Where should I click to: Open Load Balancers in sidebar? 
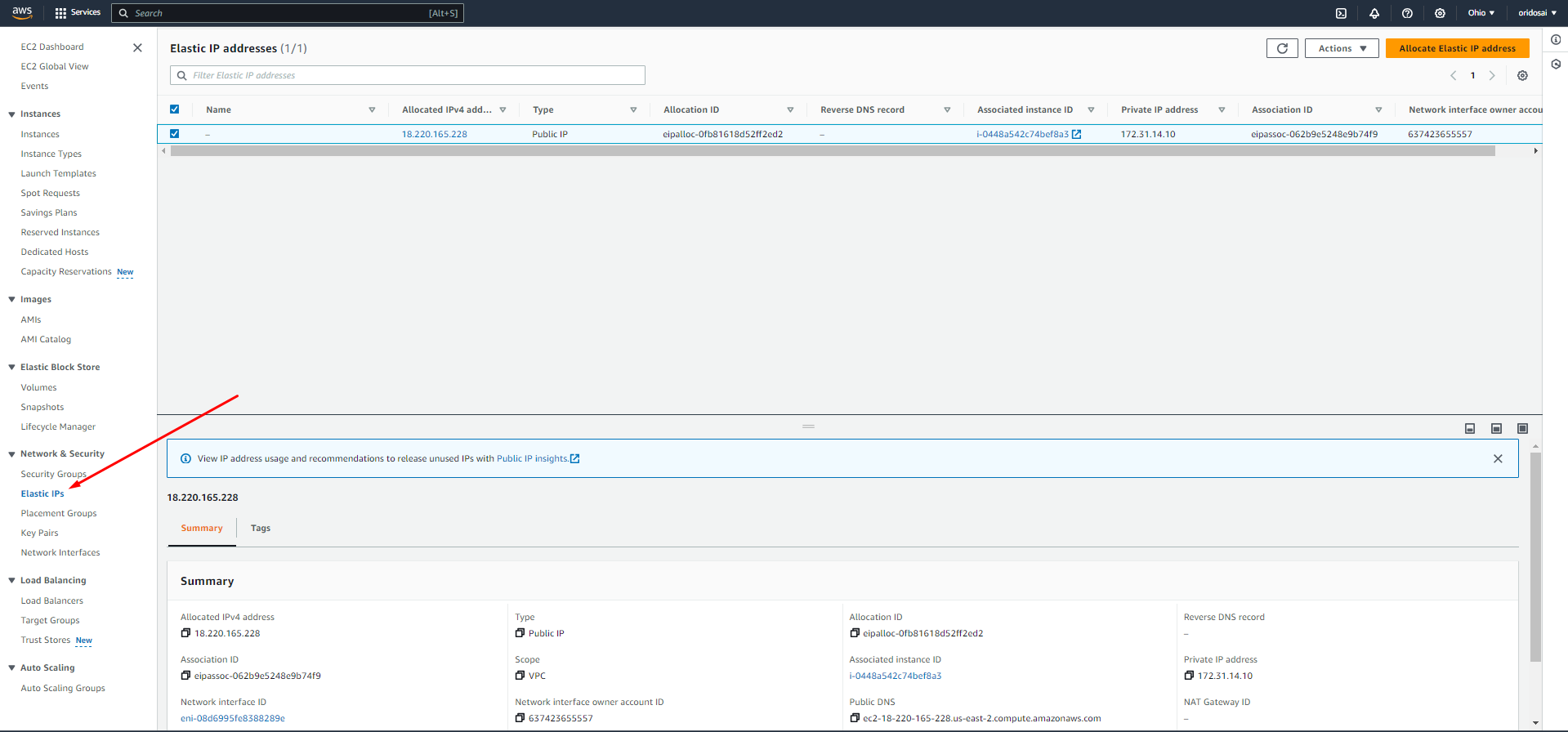coord(52,600)
